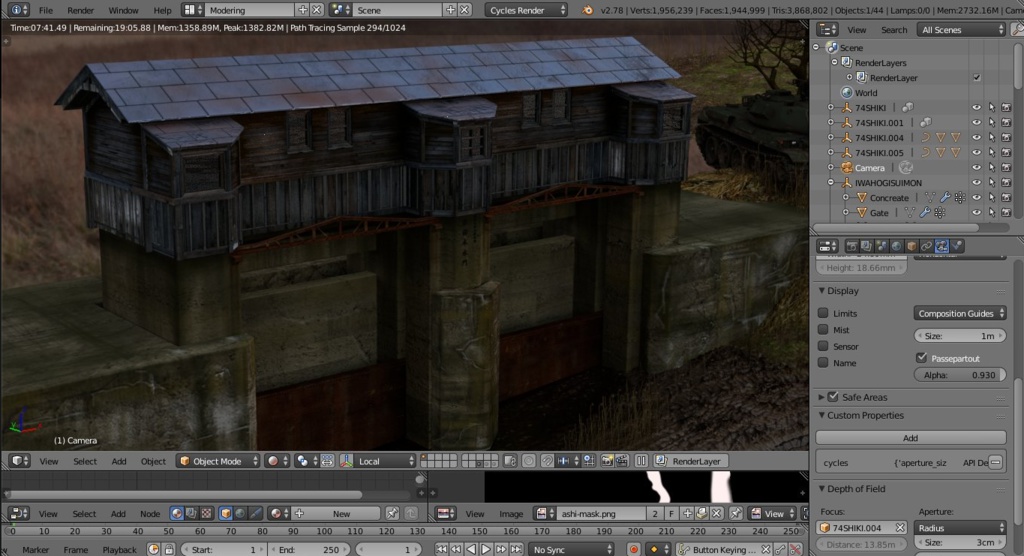Open the Playback menu in the timeline
Screen dimensions: 1024x556
click(120, 549)
